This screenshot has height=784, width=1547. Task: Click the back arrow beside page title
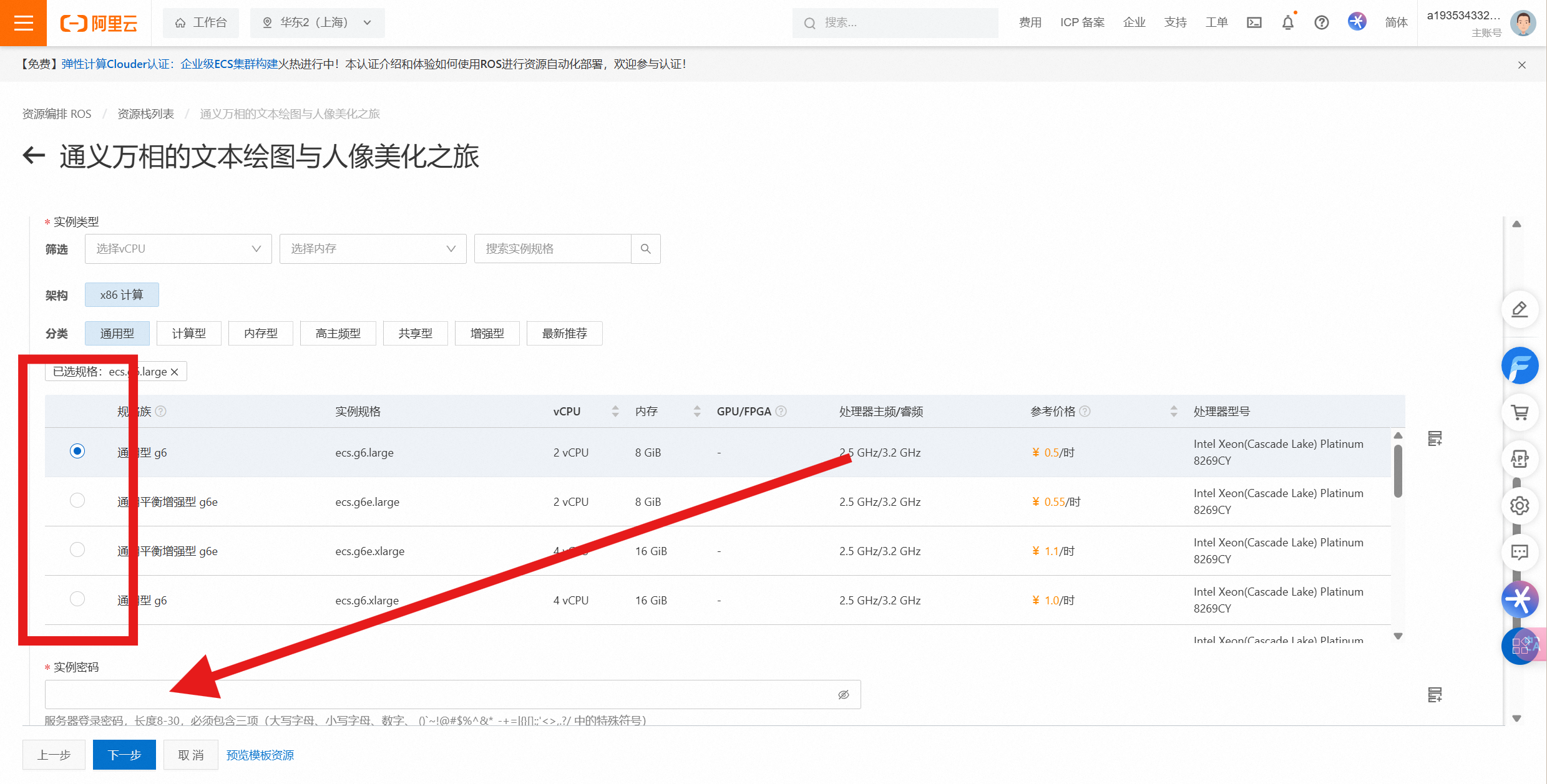click(x=34, y=156)
